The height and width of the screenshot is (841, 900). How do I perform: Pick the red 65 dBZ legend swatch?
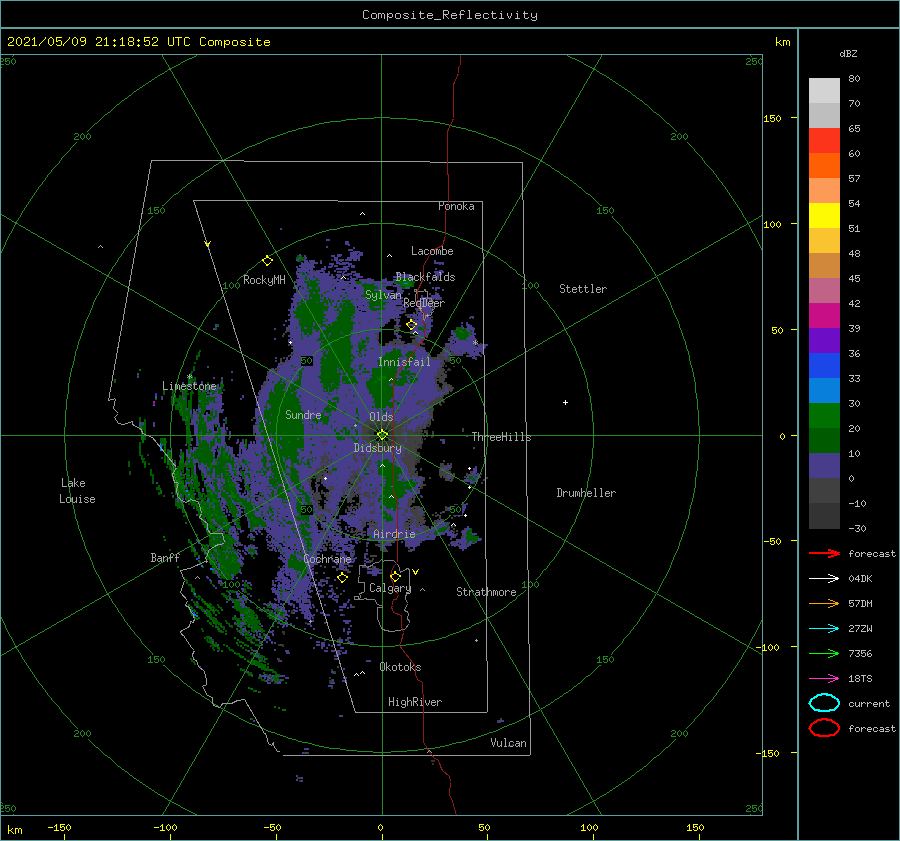(824, 141)
